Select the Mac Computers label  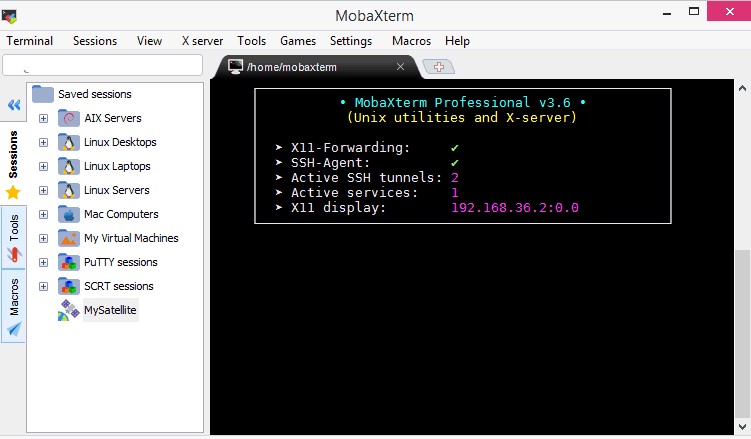[x=121, y=214]
